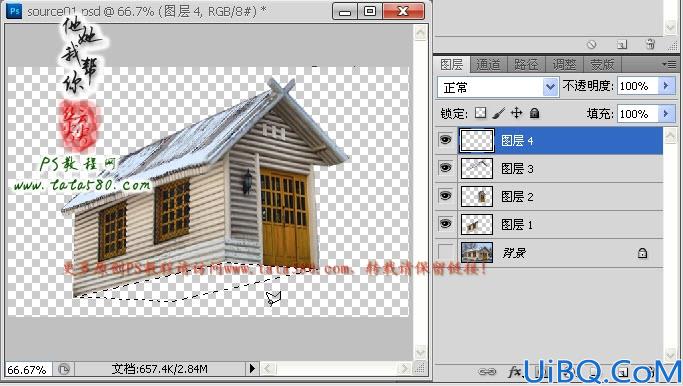Screen dimensions: 683x386
Task: Open the 调整 tab
Action: 564,65
